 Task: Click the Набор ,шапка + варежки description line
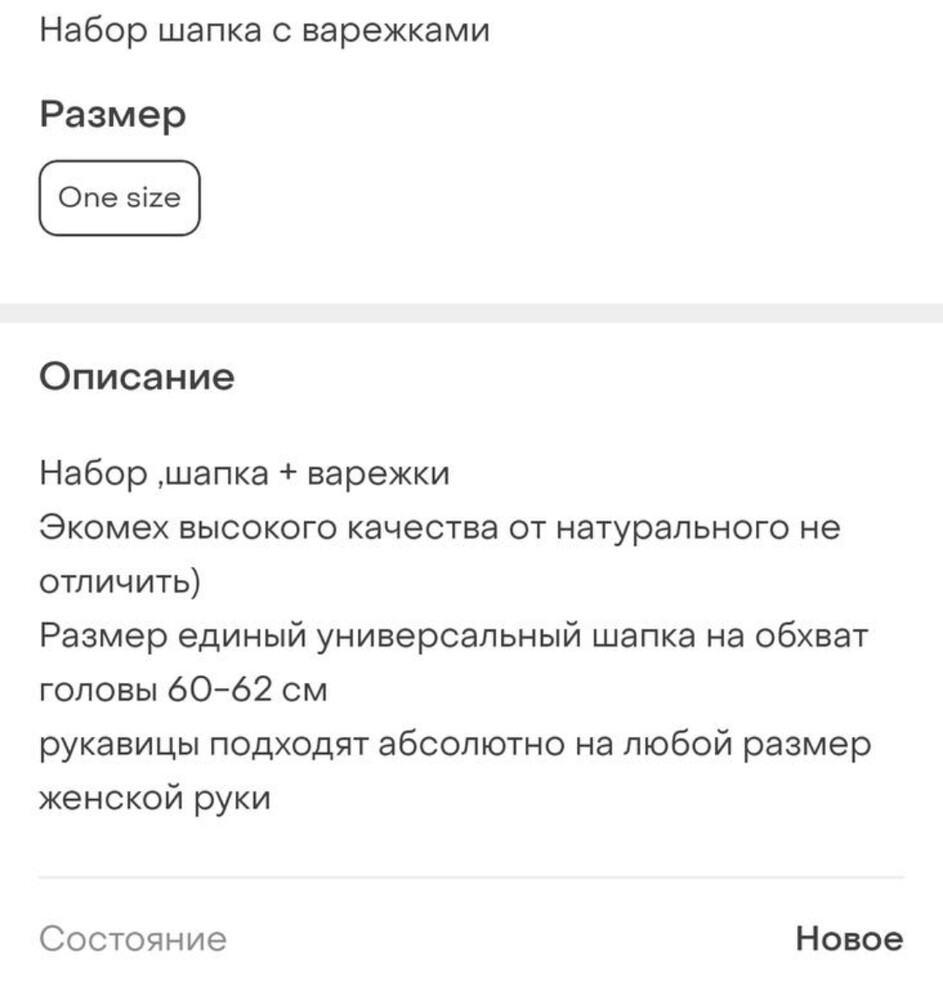pos(245,472)
